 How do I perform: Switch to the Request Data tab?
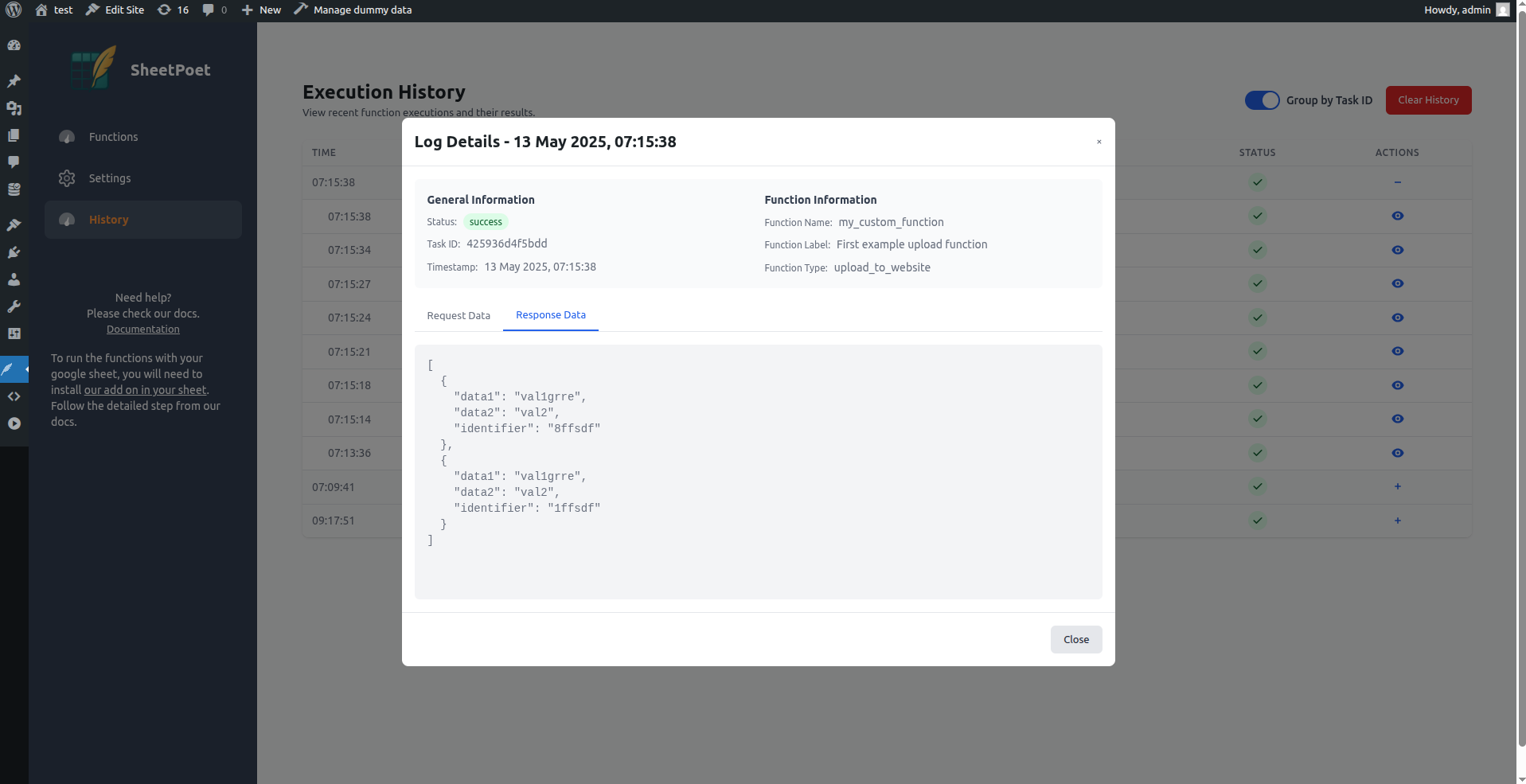459,316
